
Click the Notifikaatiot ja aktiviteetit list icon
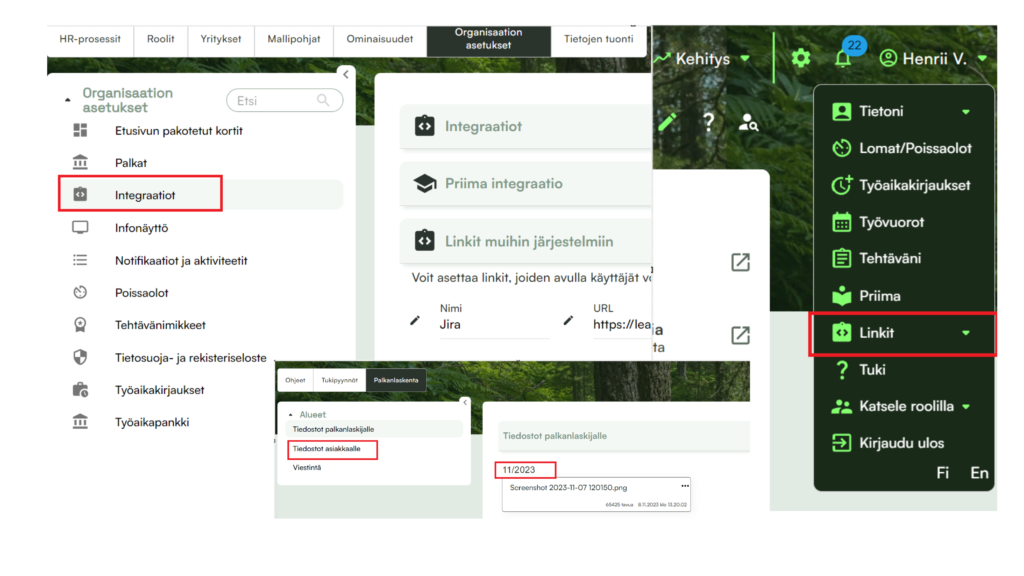(80, 260)
